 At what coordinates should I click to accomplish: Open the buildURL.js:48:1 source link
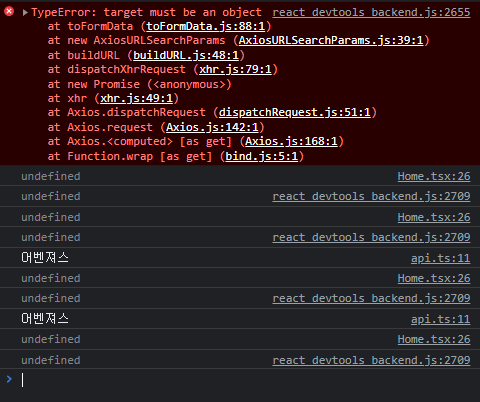(186, 55)
